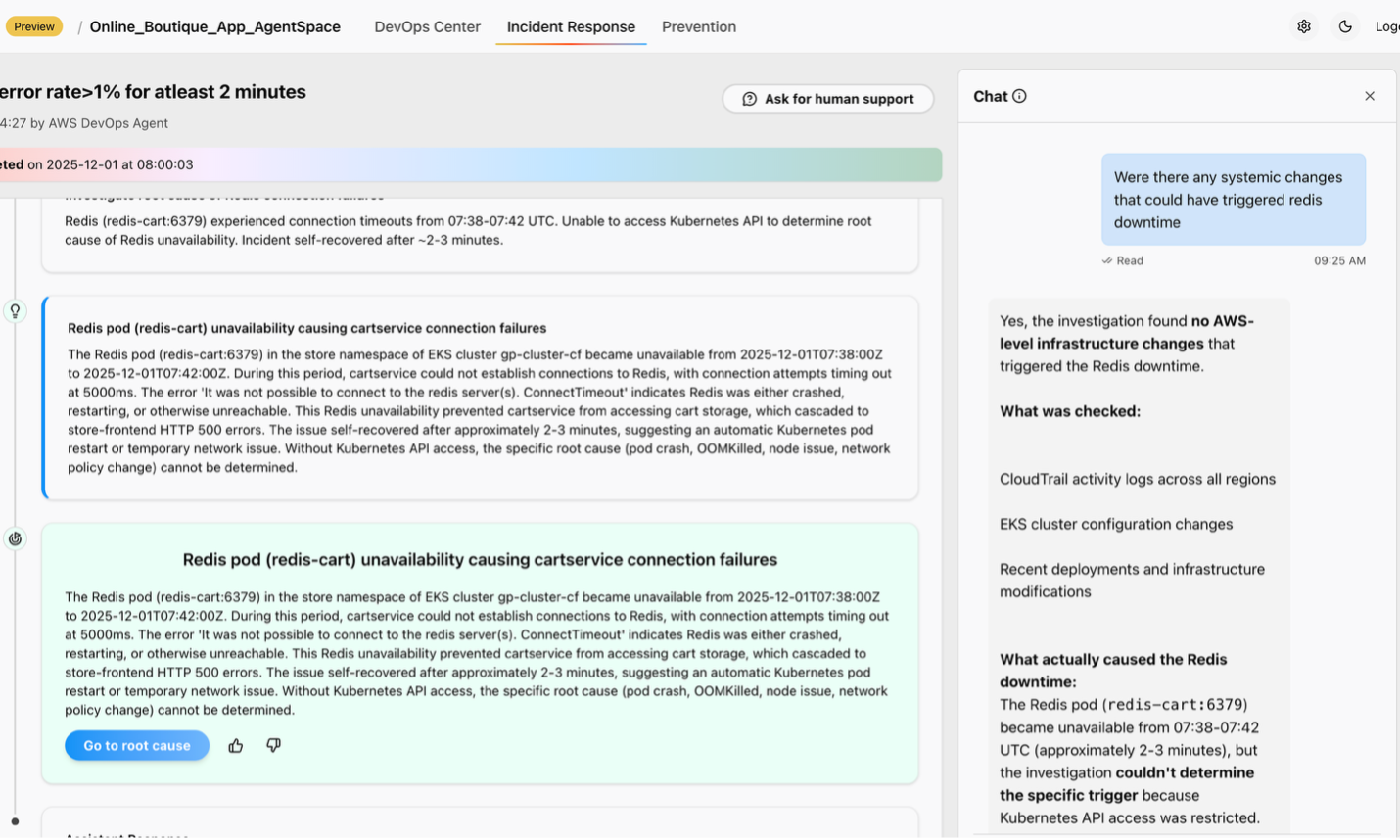Click Ask for human support
The height and width of the screenshot is (840, 1400).
tap(827, 98)
